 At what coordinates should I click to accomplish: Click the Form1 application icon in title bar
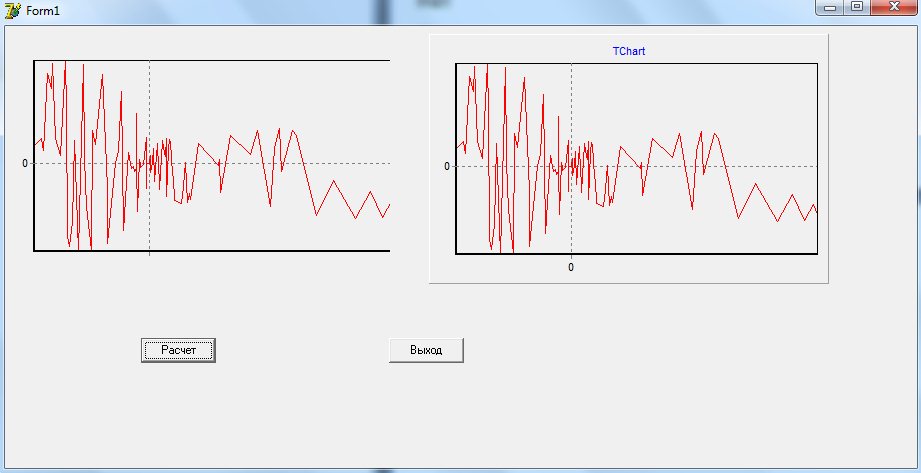click(x=12, y=10)
